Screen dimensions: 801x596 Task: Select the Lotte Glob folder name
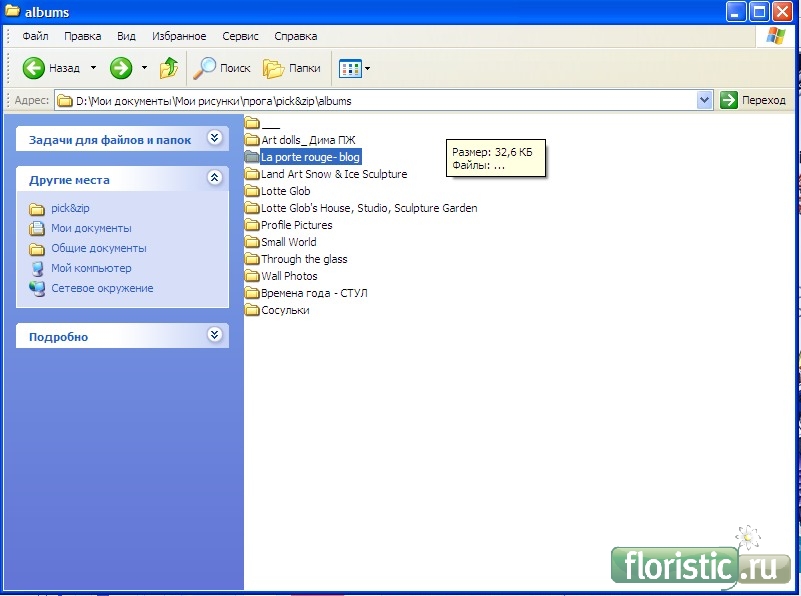pos(286,191)
